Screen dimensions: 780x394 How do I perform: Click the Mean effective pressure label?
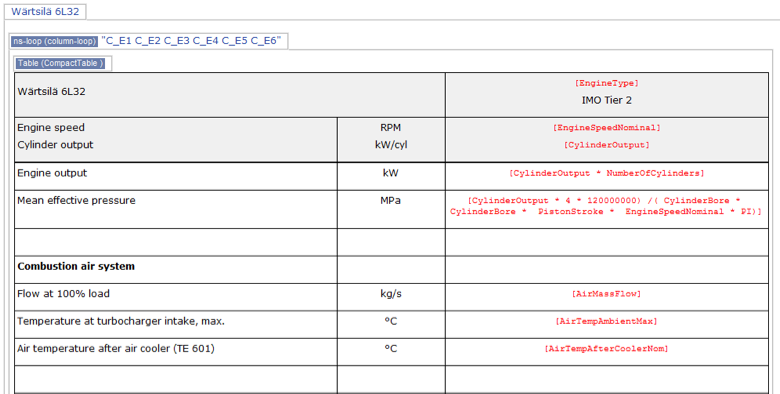point(76,200)
